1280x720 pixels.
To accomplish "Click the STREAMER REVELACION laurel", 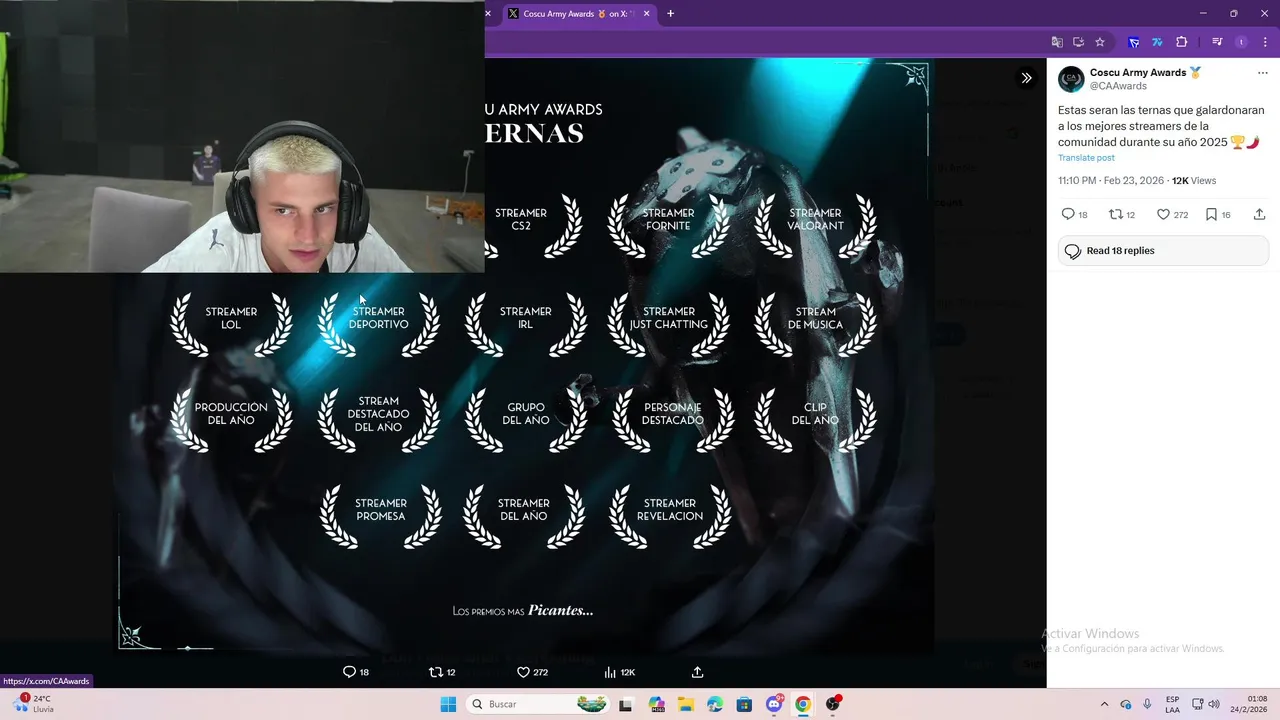I will pyautogui.click(x=670, y=516).
